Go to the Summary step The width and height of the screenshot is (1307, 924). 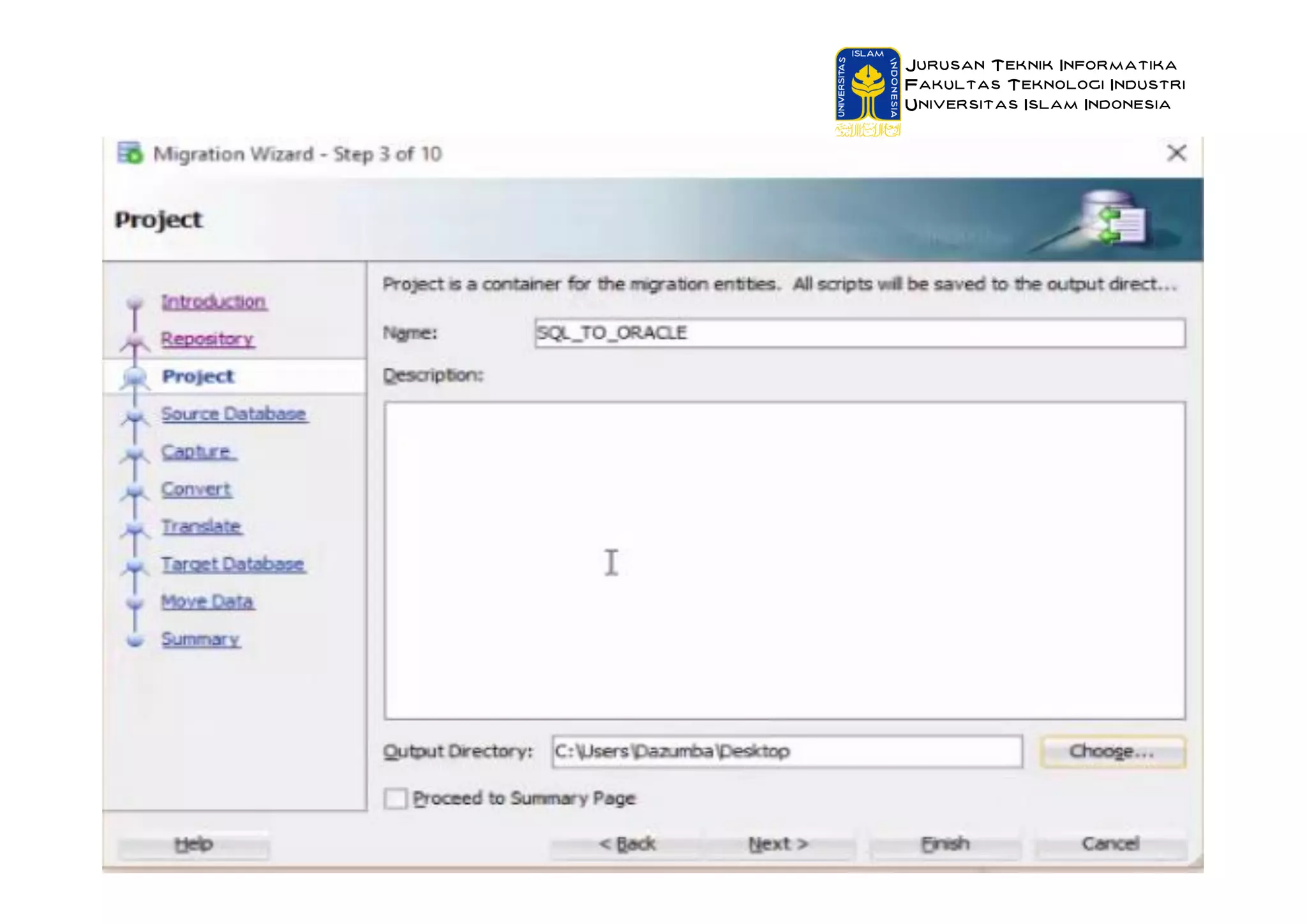[x=200, y=639]
